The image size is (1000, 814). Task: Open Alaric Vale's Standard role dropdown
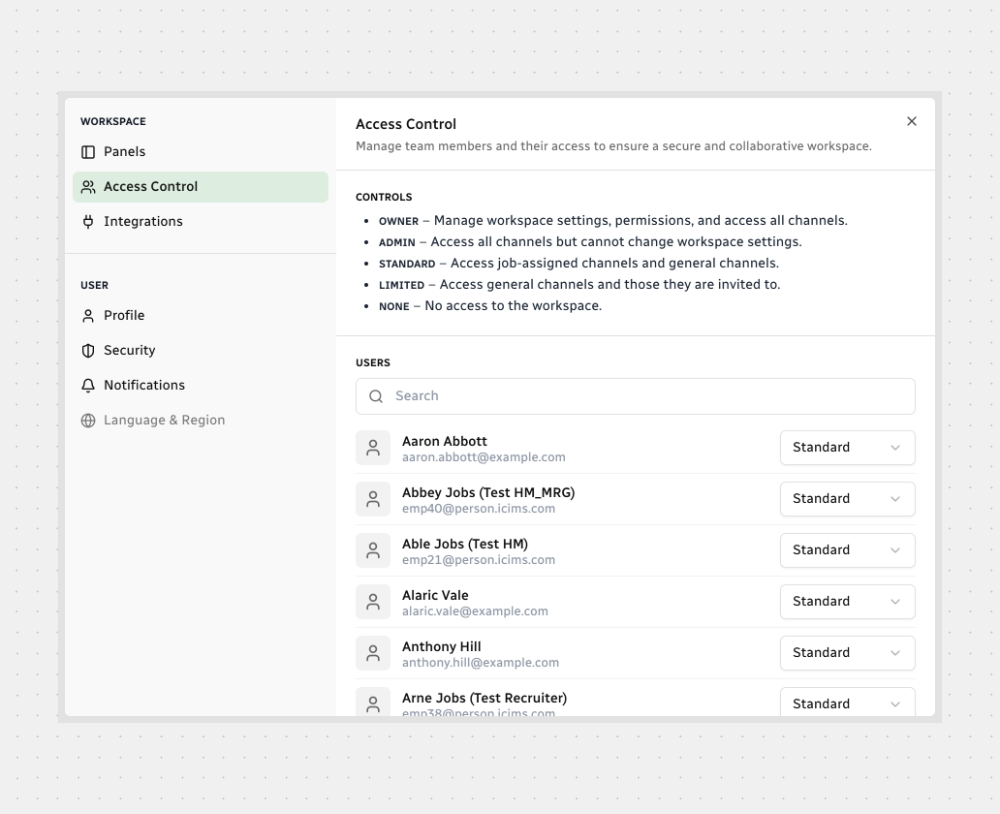(847, 602)
